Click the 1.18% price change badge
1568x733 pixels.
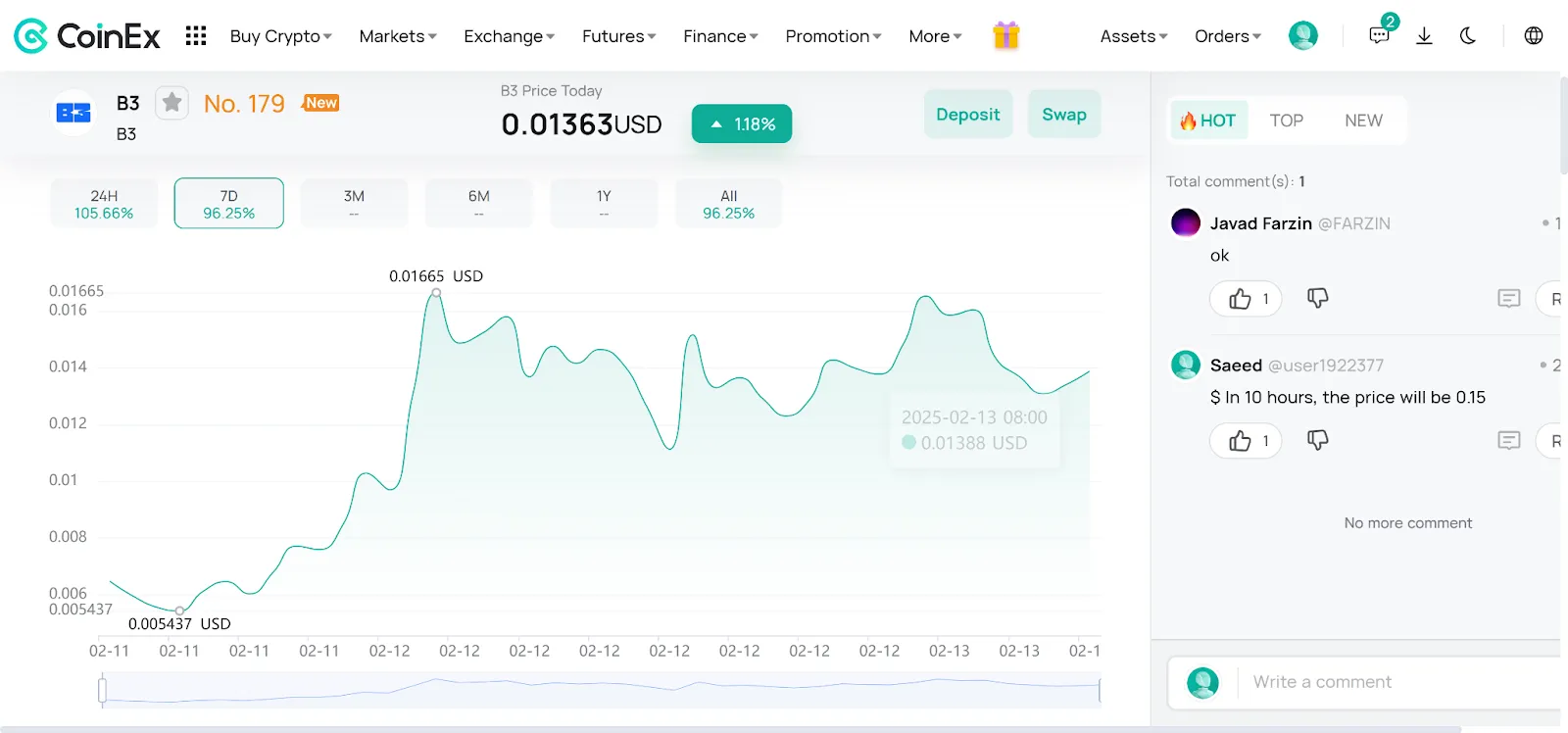point(742,123)
